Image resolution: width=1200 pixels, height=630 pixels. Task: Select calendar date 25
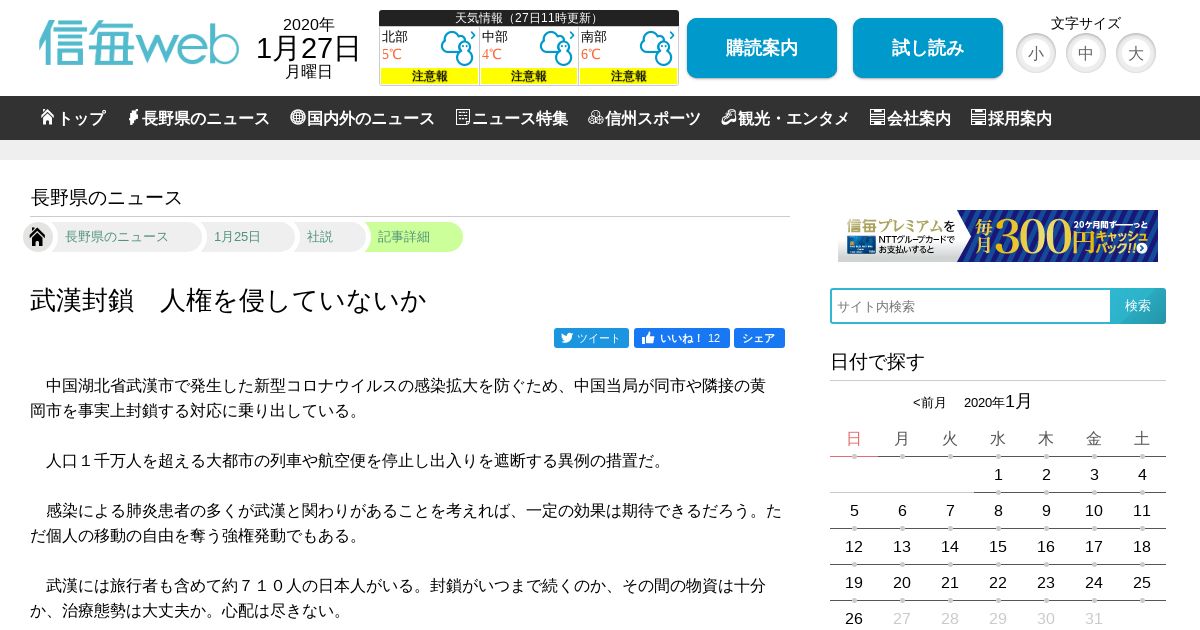[x=1142, y=583]
